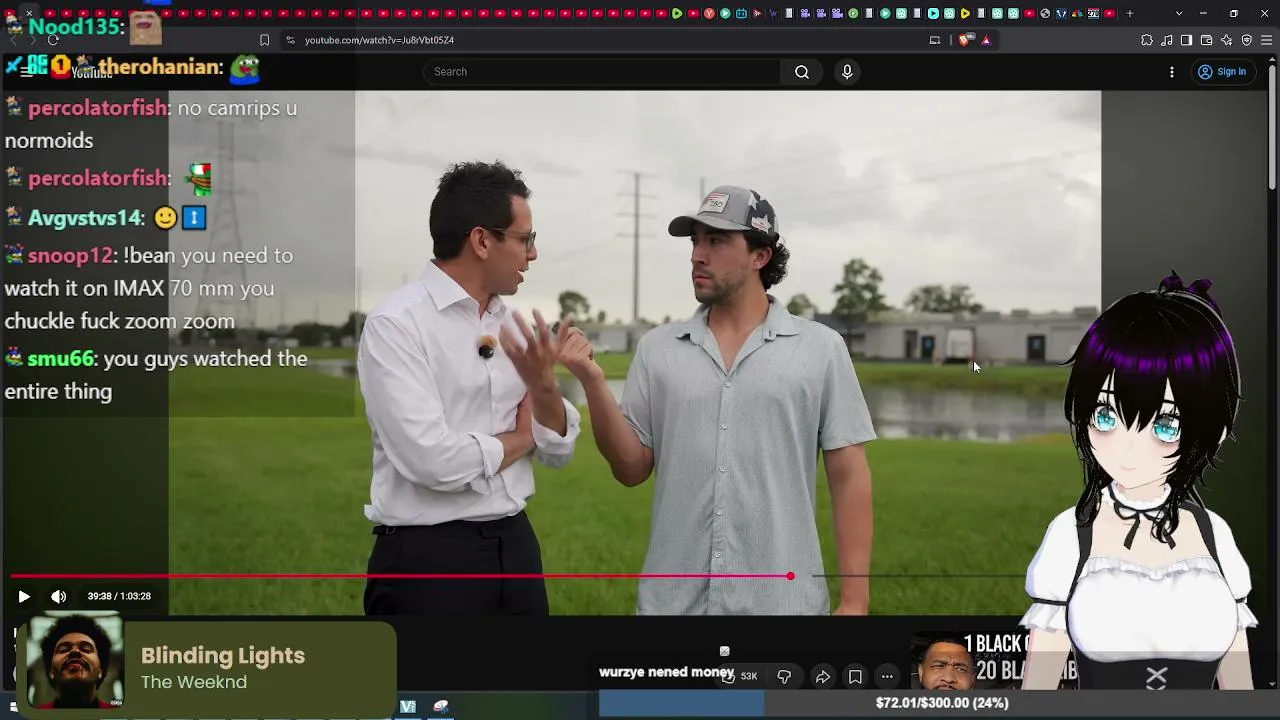1280x720 pixels.
Task: Open a new browser tab with plus
Action: 1130,13
